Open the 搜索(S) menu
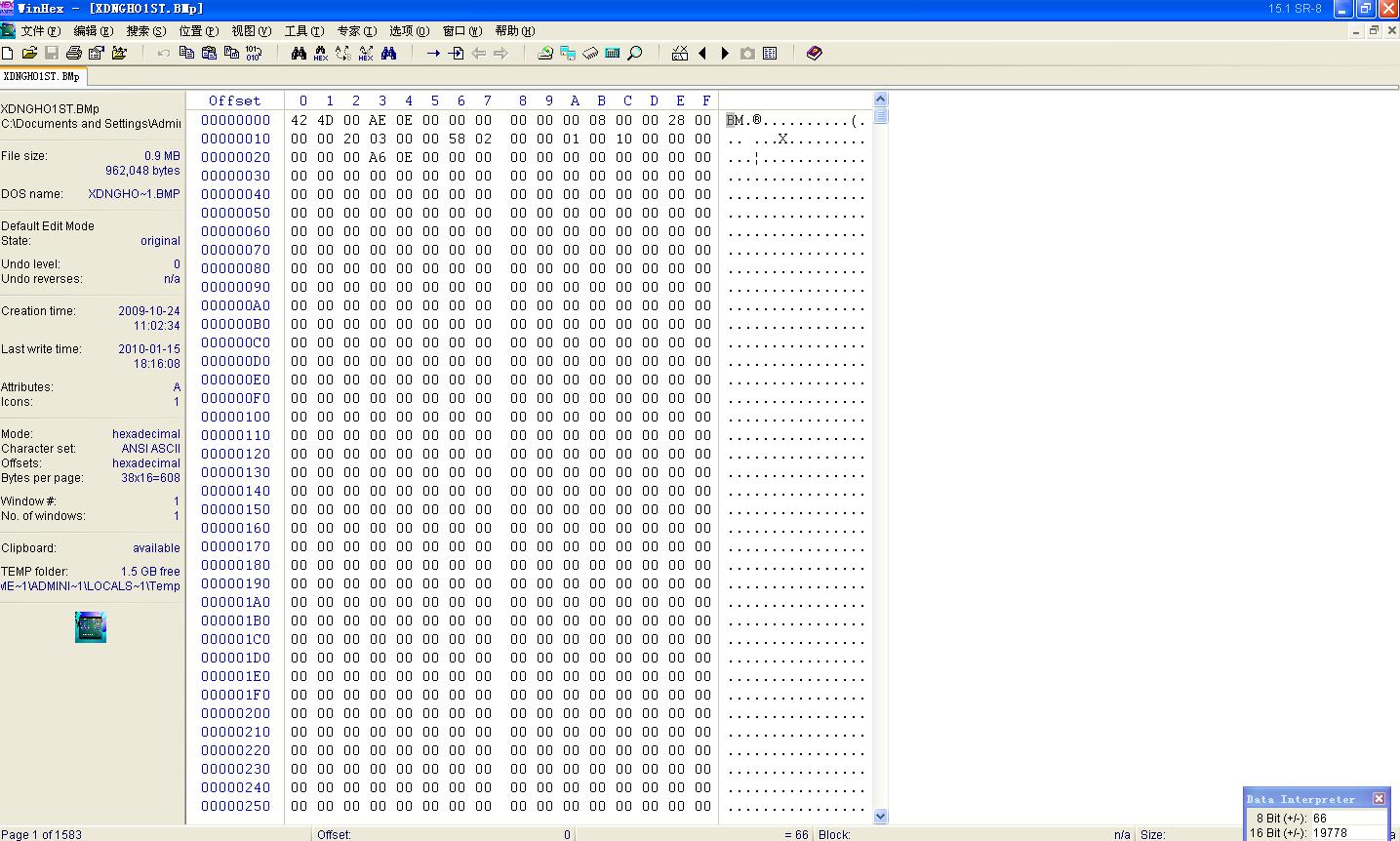This screenshot has height=841, width=1400. pos(146,31)
